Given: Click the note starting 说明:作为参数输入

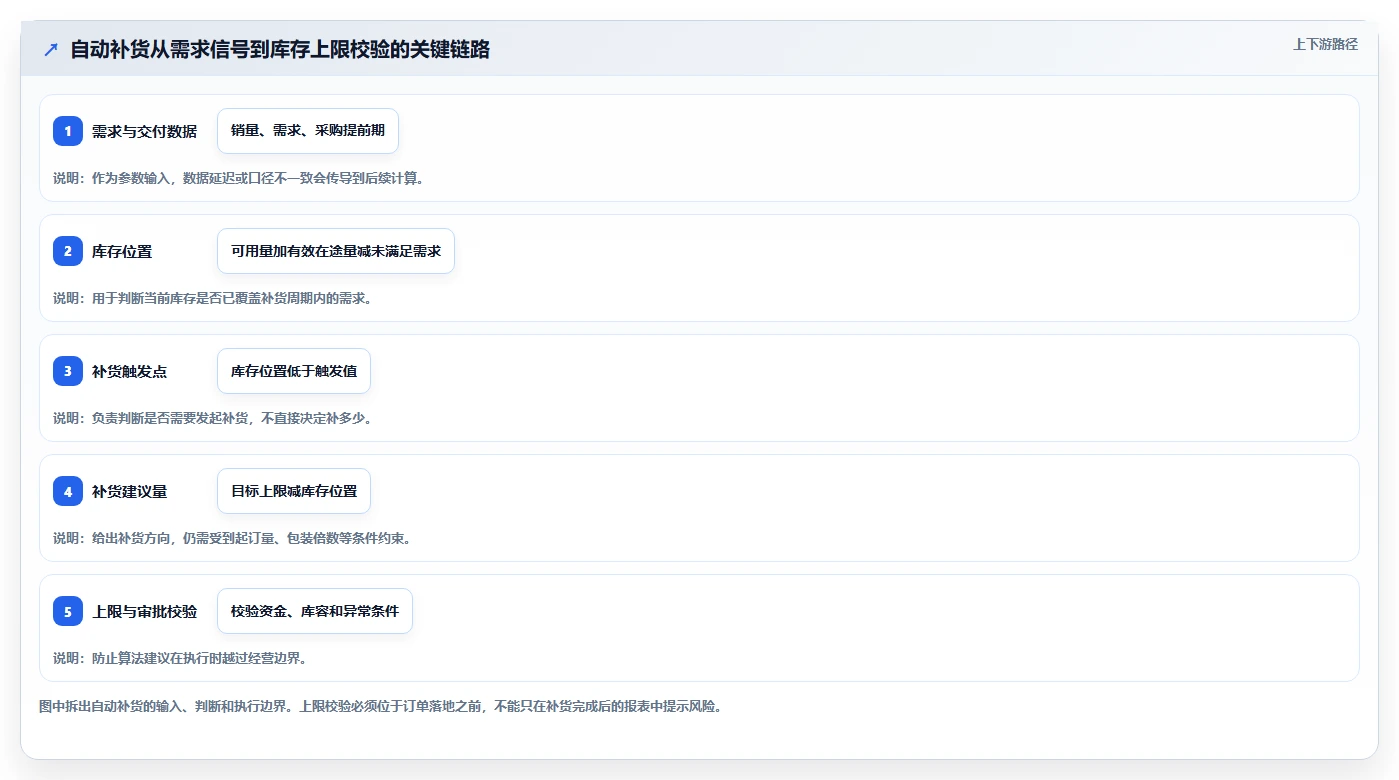Looking at the screenshot, I should click(x=238, y=178).
